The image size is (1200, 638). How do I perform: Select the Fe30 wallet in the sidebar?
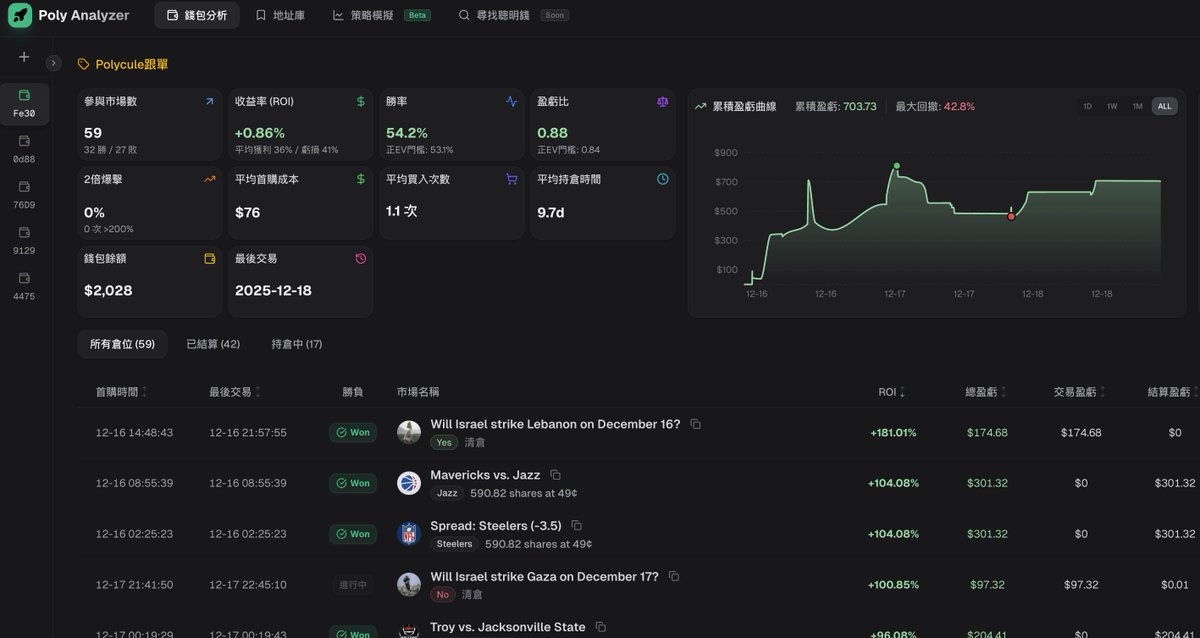[22, 103]
